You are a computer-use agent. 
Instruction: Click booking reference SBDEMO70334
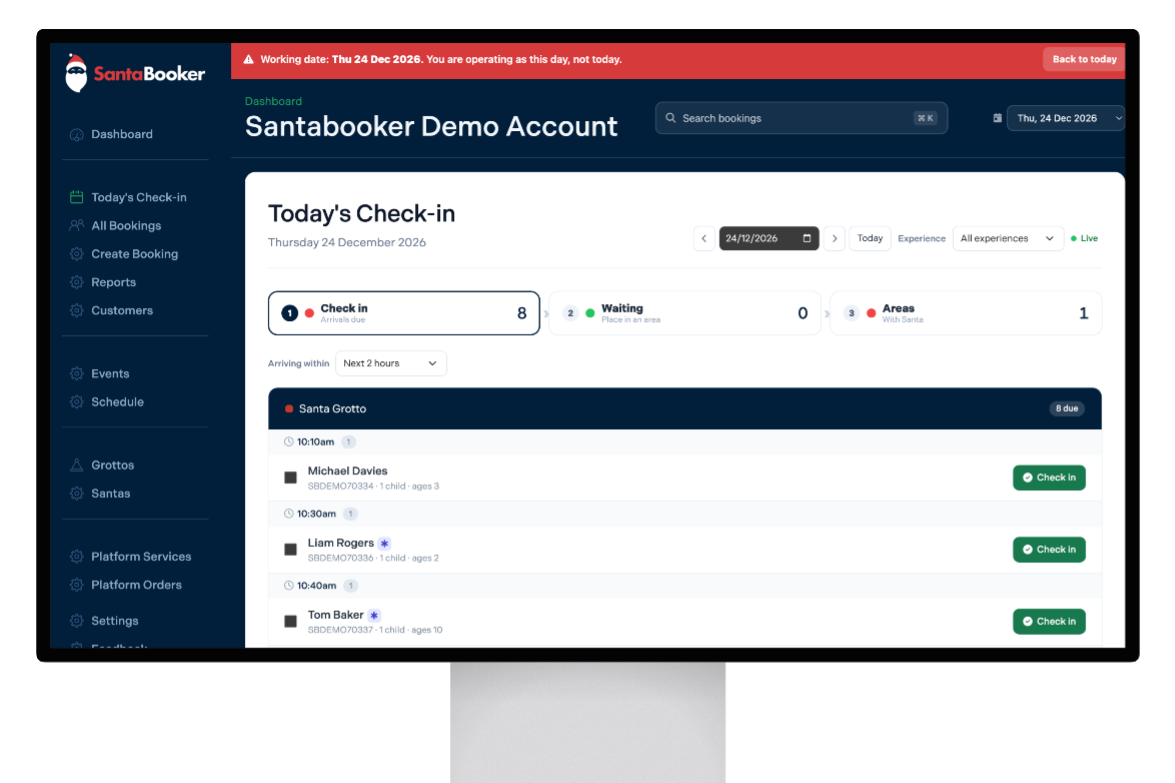point(340,486)
